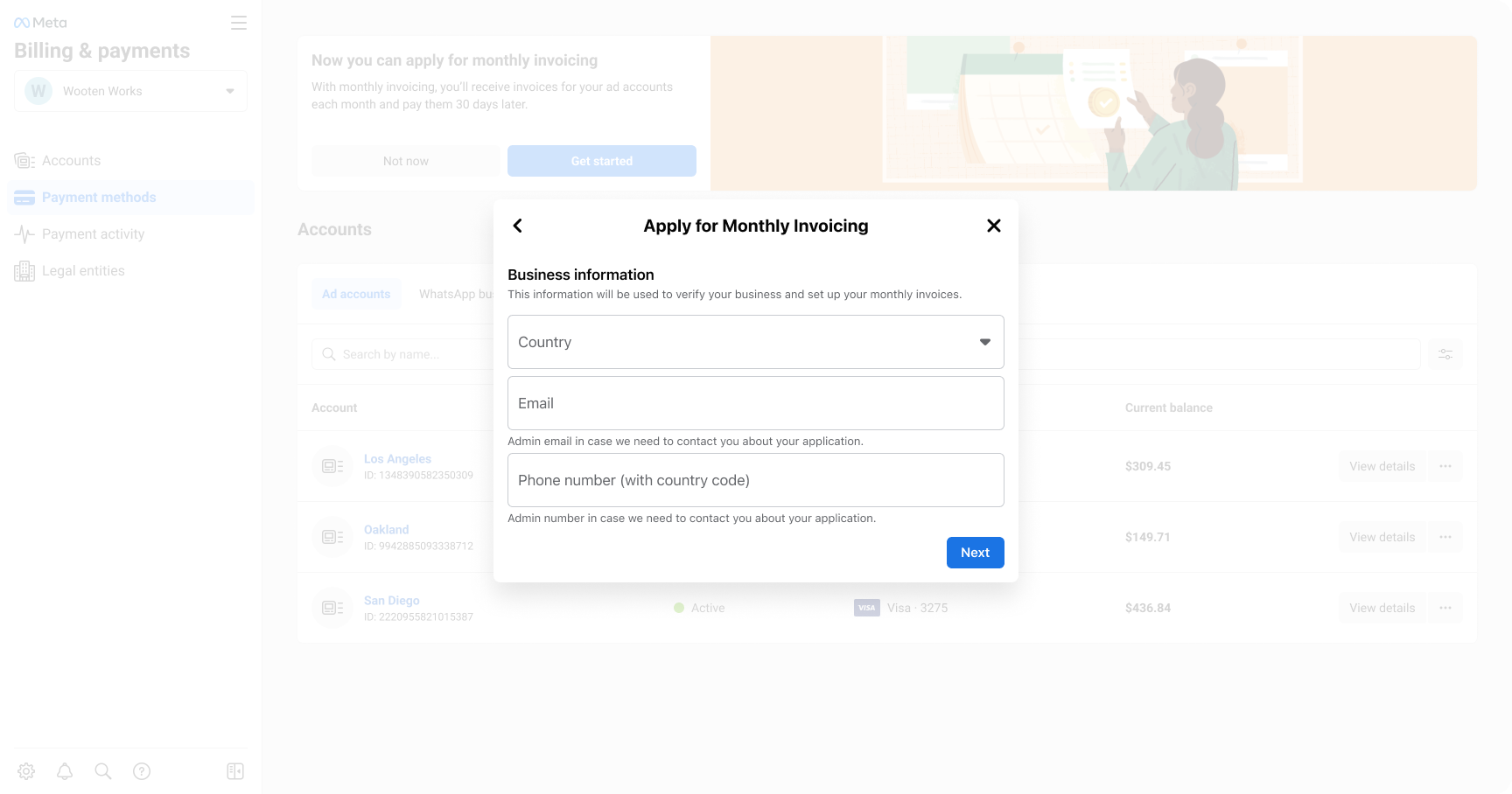Open the hamburger menu in sidebar
The image size is (1512, 794).
click(239, 23)
